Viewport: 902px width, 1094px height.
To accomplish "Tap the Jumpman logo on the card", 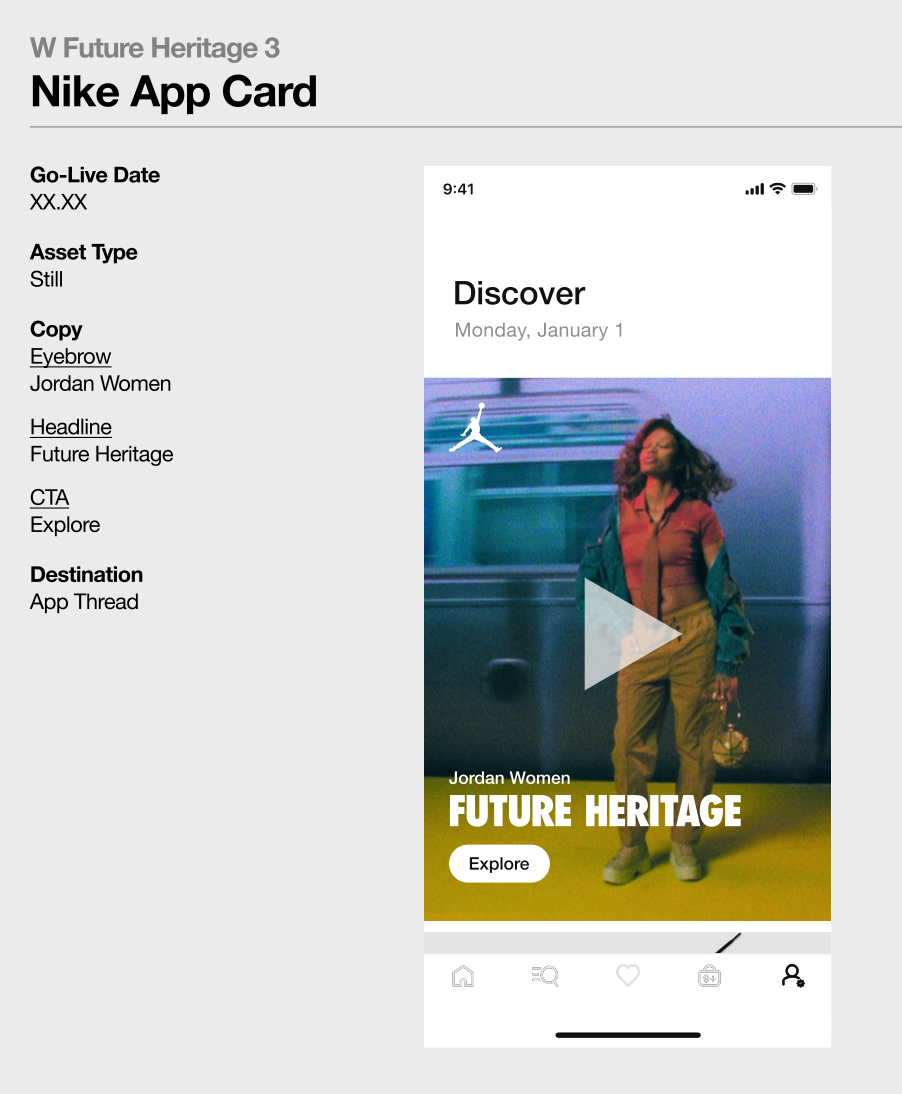I will click(x=475, y=428).
